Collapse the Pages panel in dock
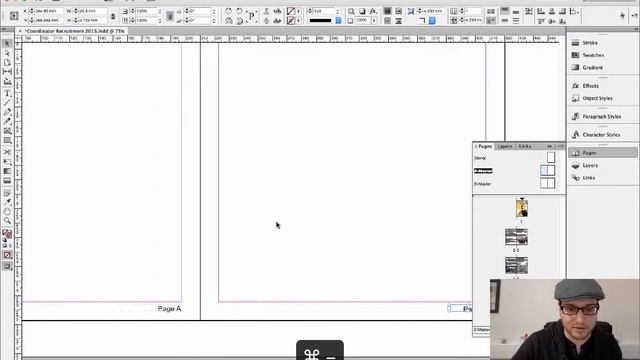Viewport: 640px width, 360px height. coord(603,153)
